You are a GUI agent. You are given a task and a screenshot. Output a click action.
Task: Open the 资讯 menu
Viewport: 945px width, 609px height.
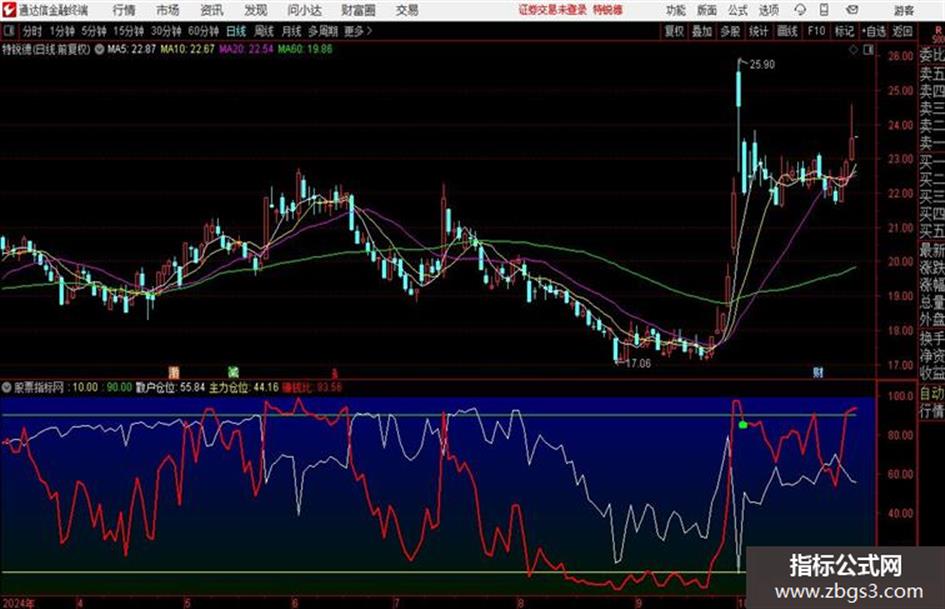pos(212,10)
